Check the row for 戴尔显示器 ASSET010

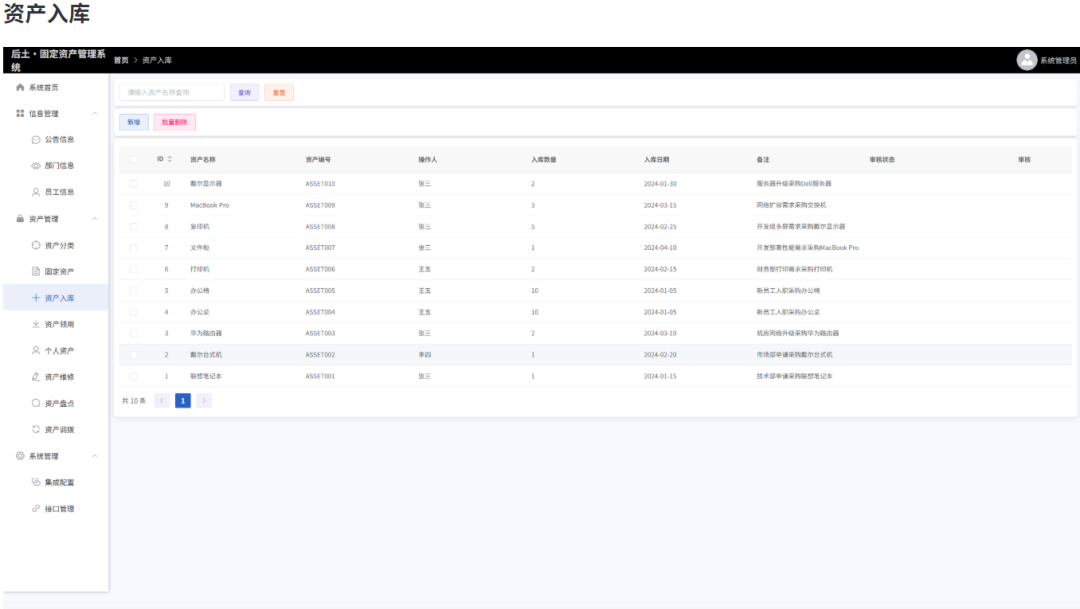tap(134, 184)
